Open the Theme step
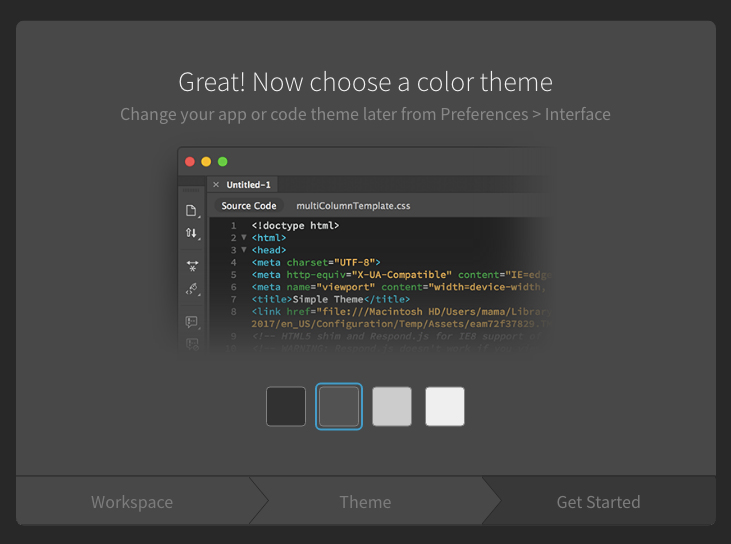Viewport: 731px width, 544px height. (x=366, y=502)
